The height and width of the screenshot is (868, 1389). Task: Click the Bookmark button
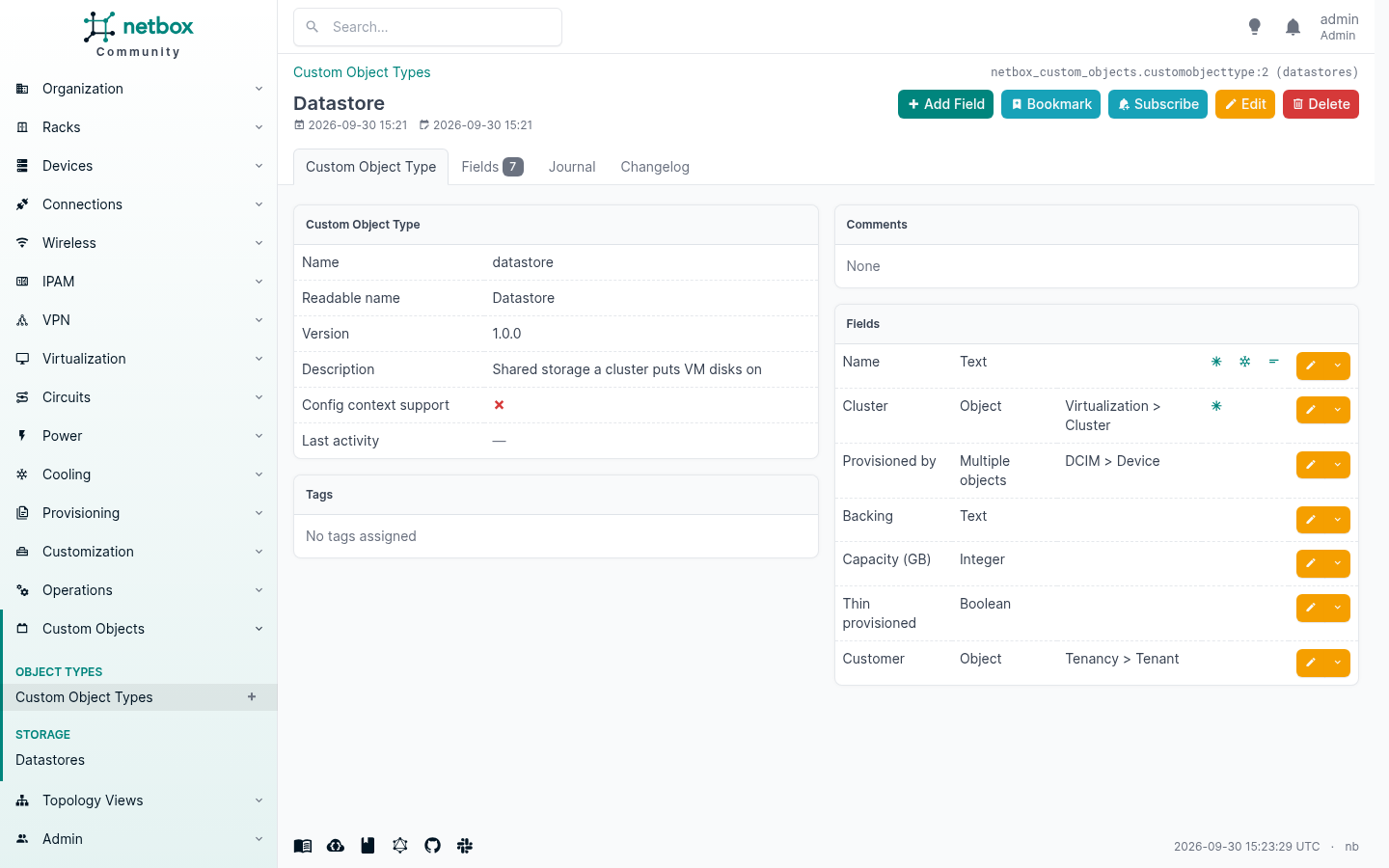tap(1050, 104)
